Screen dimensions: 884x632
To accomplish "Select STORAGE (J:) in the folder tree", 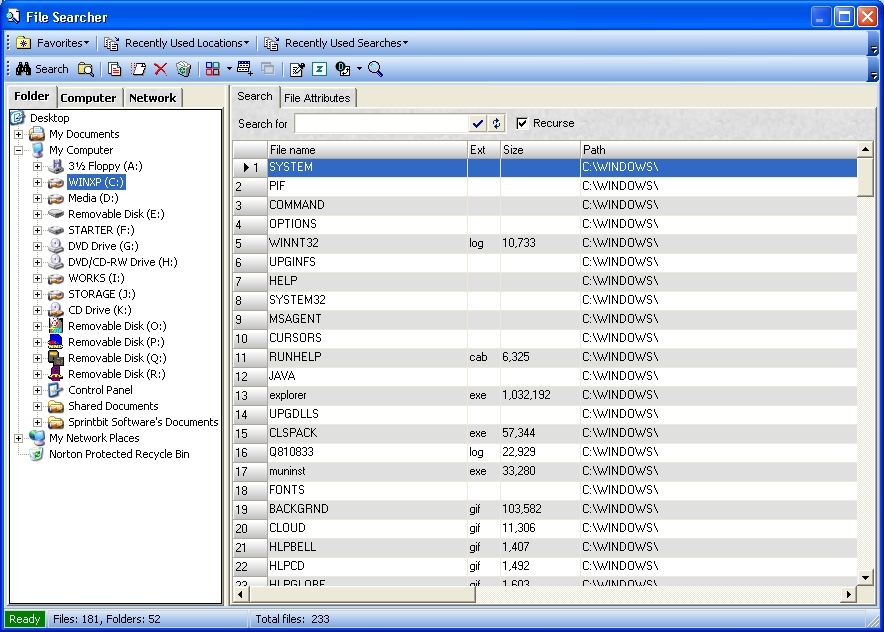I will [102, 294].
